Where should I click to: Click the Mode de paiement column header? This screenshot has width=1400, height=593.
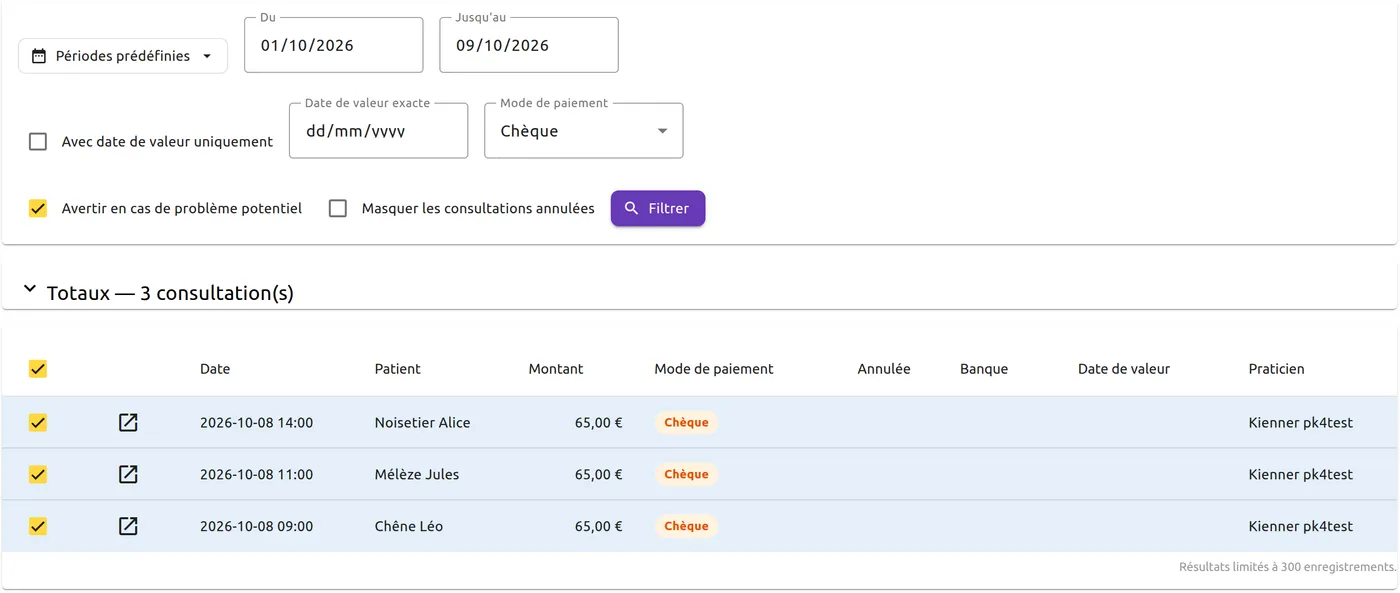pyautogui.click(x=714, y=369)
